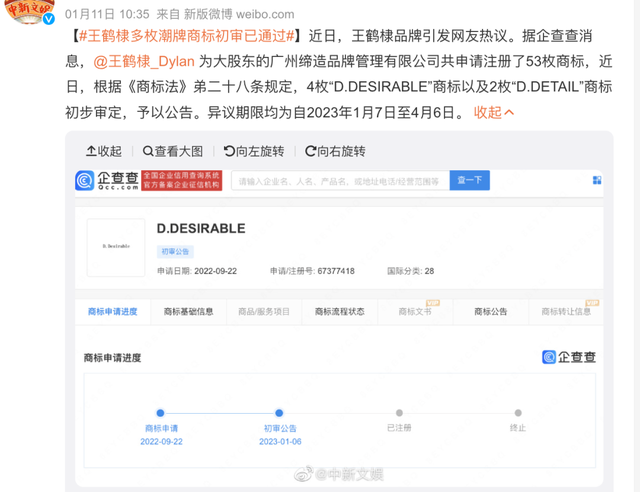Collapse the post text with 收起 link

(493, 112)
